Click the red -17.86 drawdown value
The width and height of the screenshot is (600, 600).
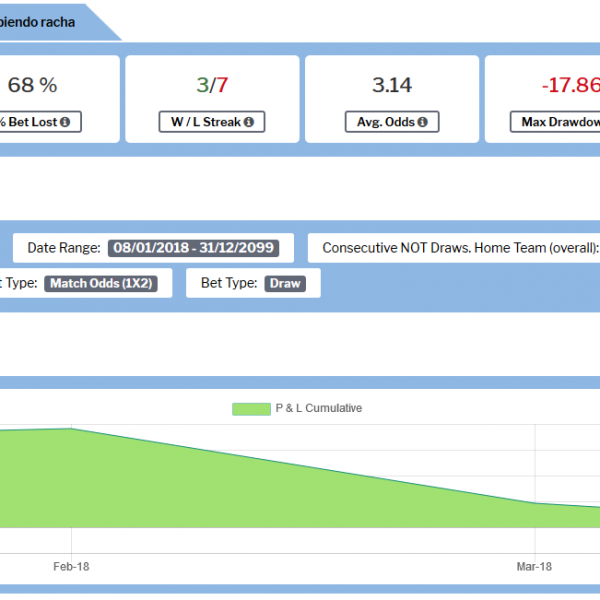pyautogui.click(x=570, y=85)
